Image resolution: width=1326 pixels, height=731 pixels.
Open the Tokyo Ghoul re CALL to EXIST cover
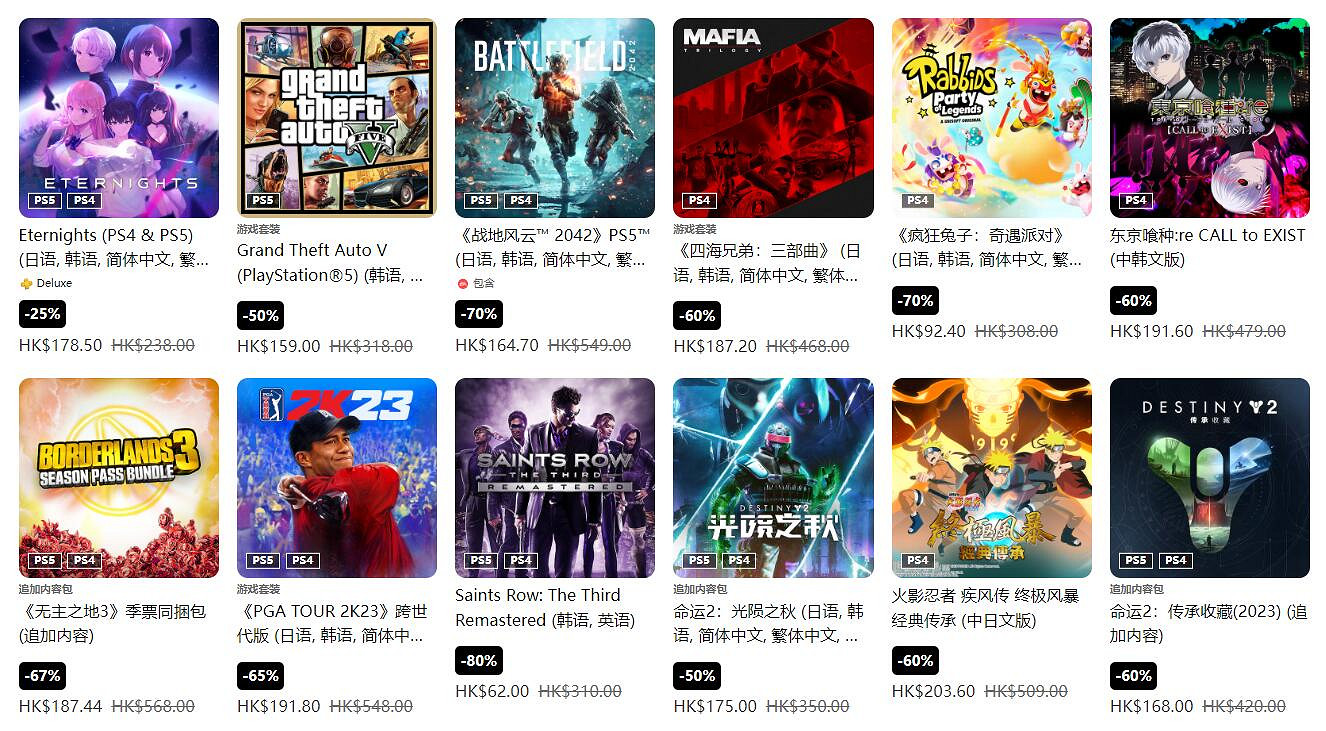(1210, 118)
